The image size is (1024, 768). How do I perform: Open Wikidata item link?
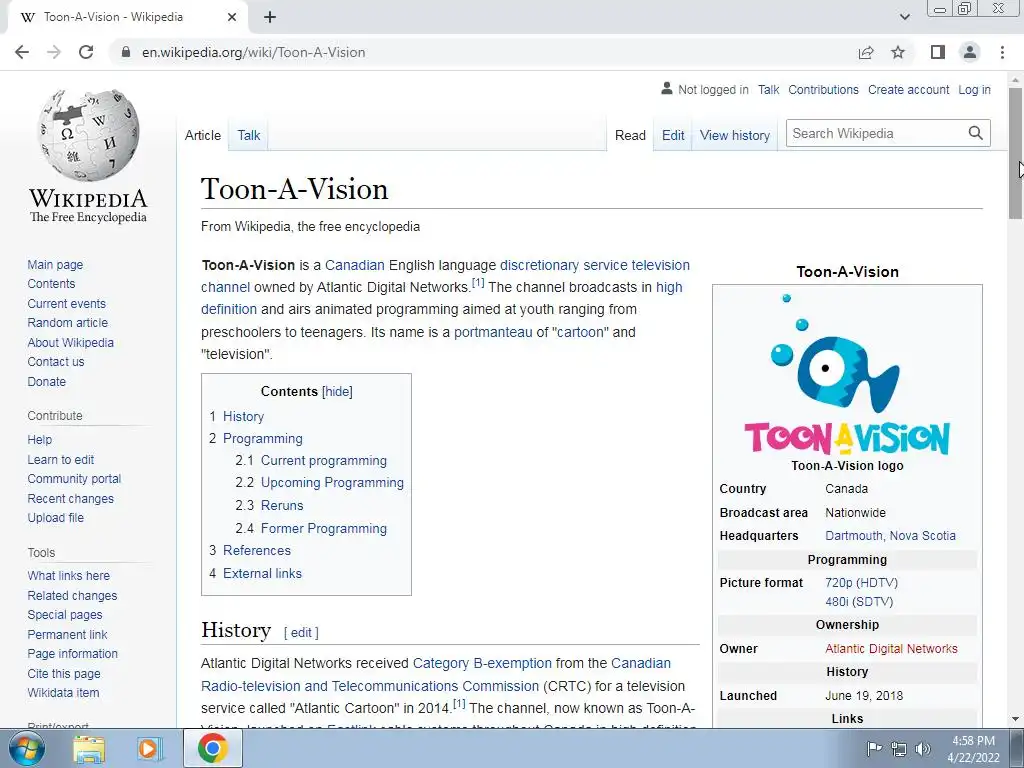(x=63, y=693)
